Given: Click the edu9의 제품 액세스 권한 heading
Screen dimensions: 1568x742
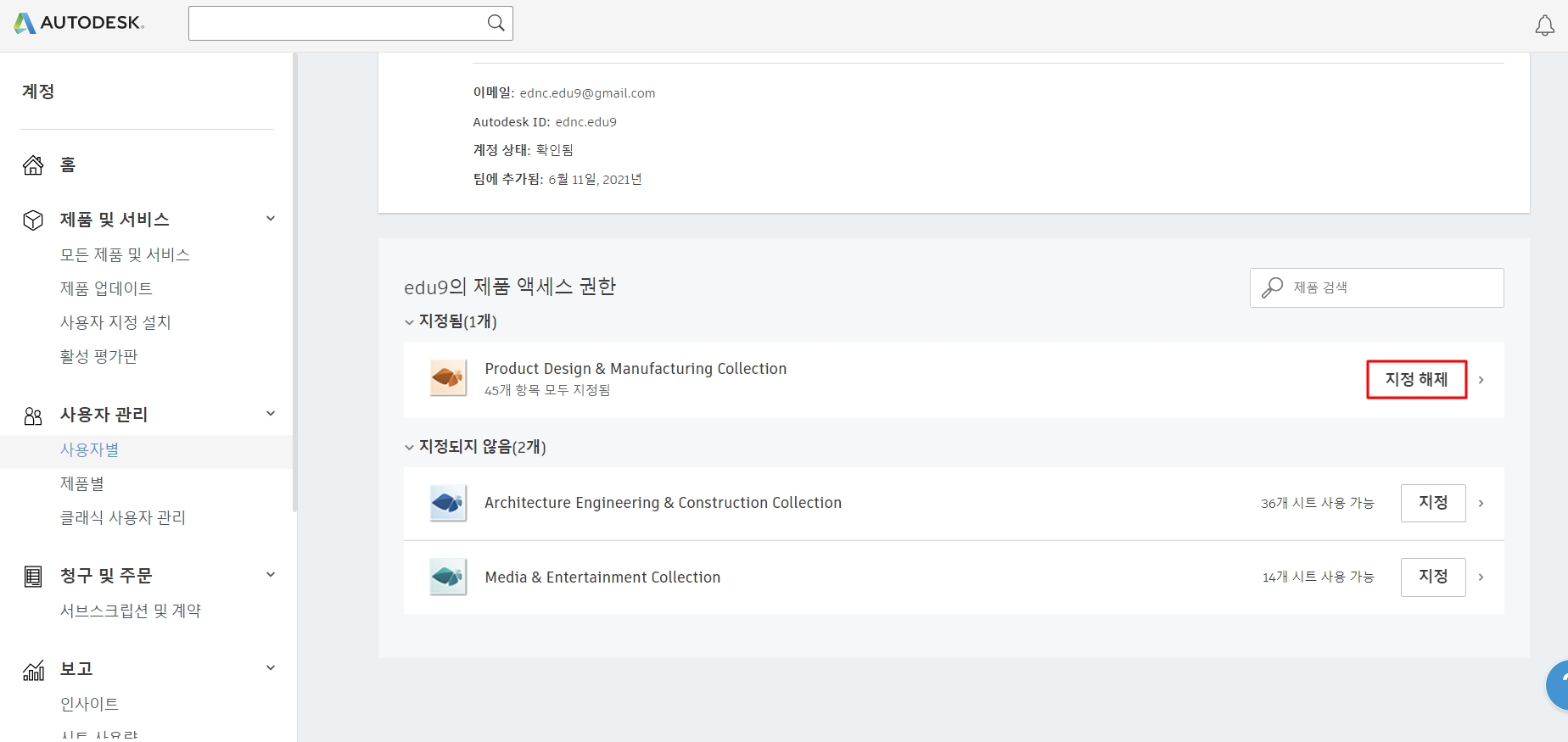Looking at the screenshot, I should click(x=510, y=287).
